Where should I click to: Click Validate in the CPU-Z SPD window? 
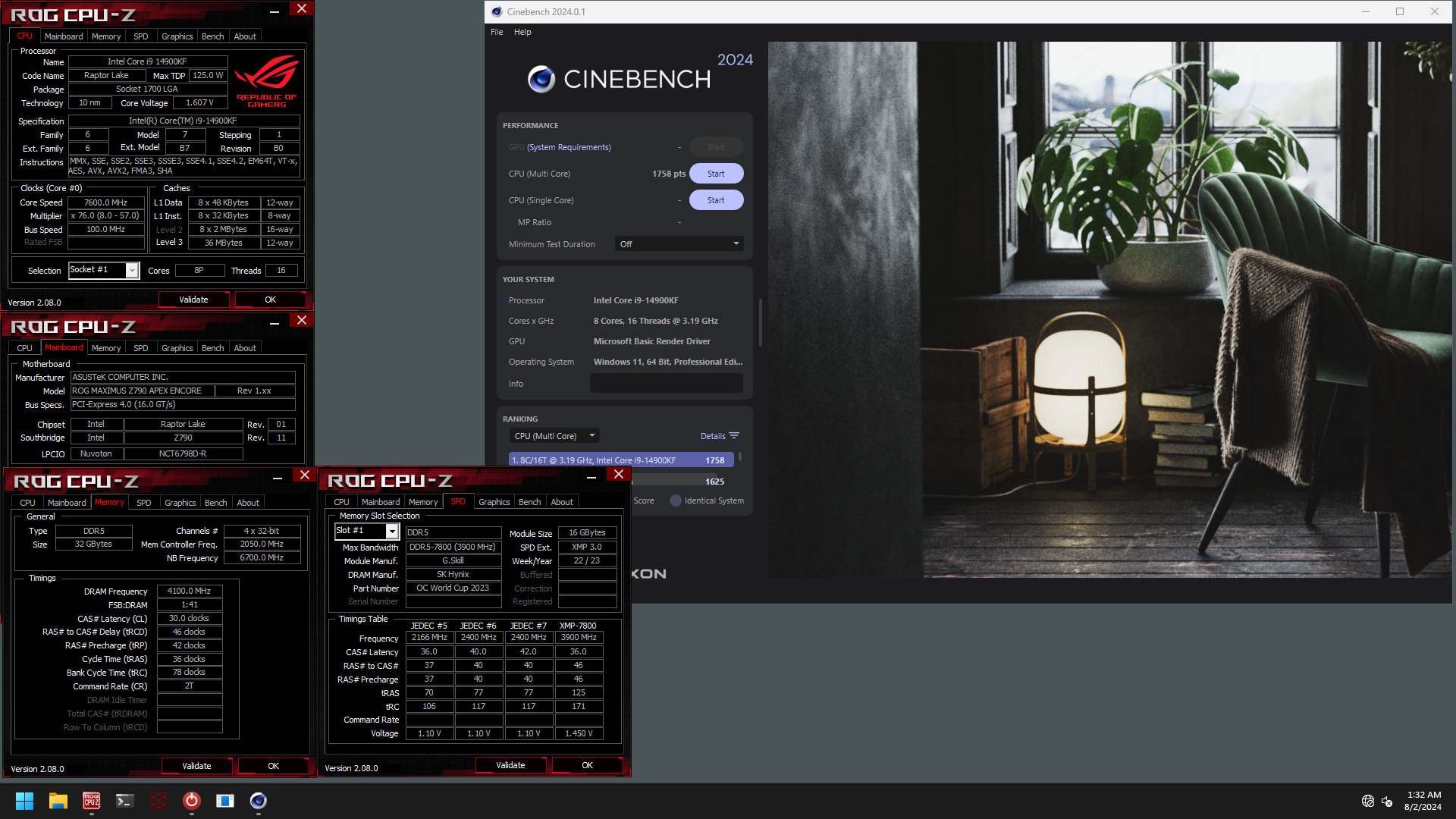[510, 765]
